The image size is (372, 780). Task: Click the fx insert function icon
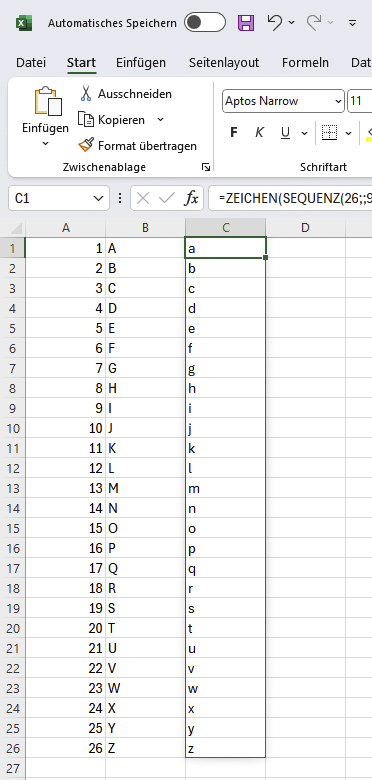pyautogui.click(x=191, y=199)
